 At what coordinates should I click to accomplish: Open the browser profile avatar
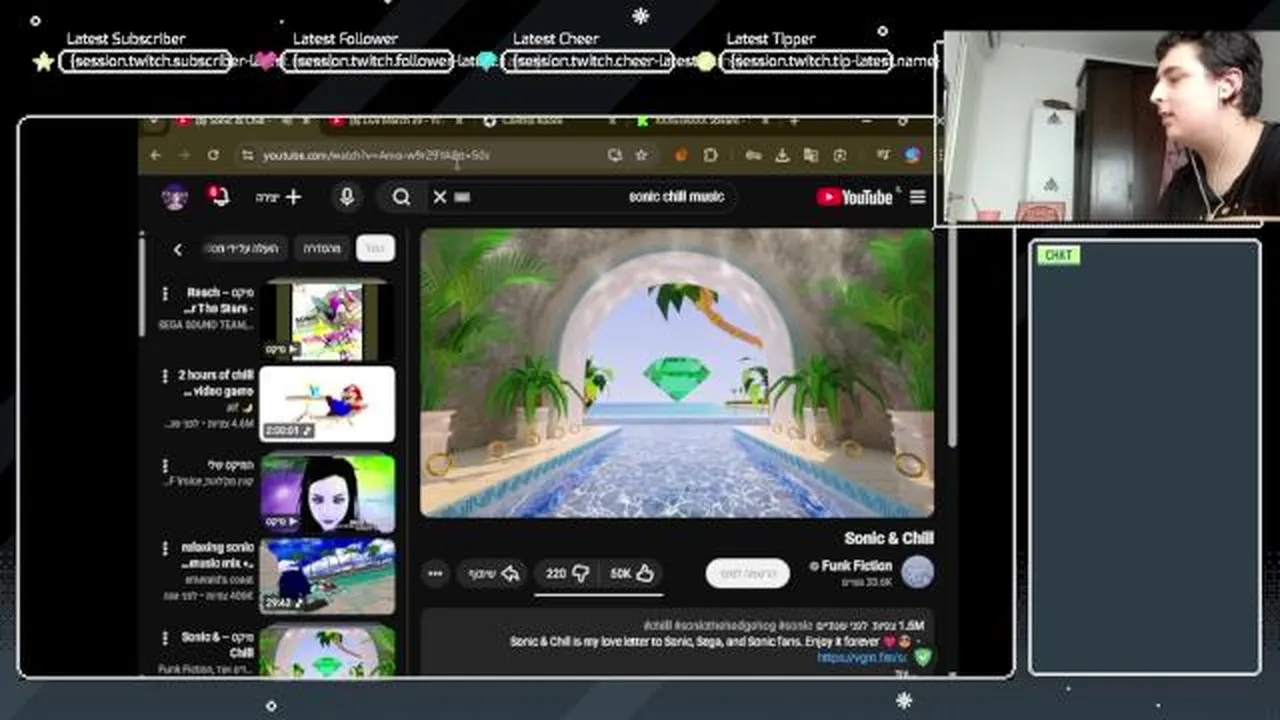912,155
